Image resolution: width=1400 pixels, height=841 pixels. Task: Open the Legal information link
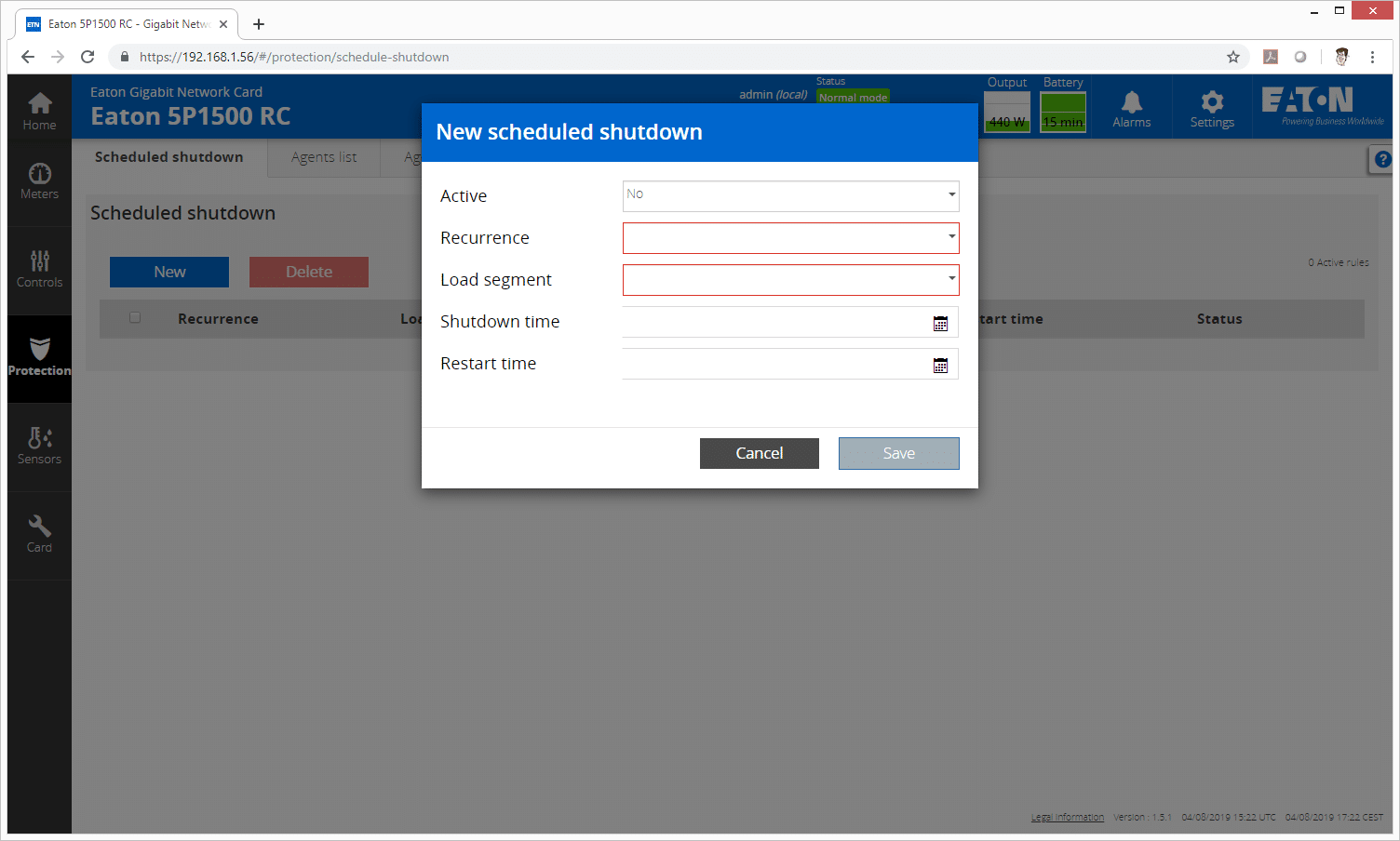coord(1068,817)
